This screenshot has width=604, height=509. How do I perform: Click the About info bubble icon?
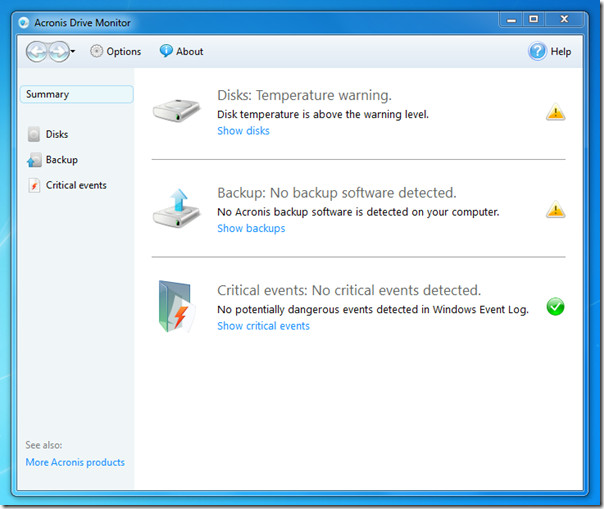click(x=166, y=51)
